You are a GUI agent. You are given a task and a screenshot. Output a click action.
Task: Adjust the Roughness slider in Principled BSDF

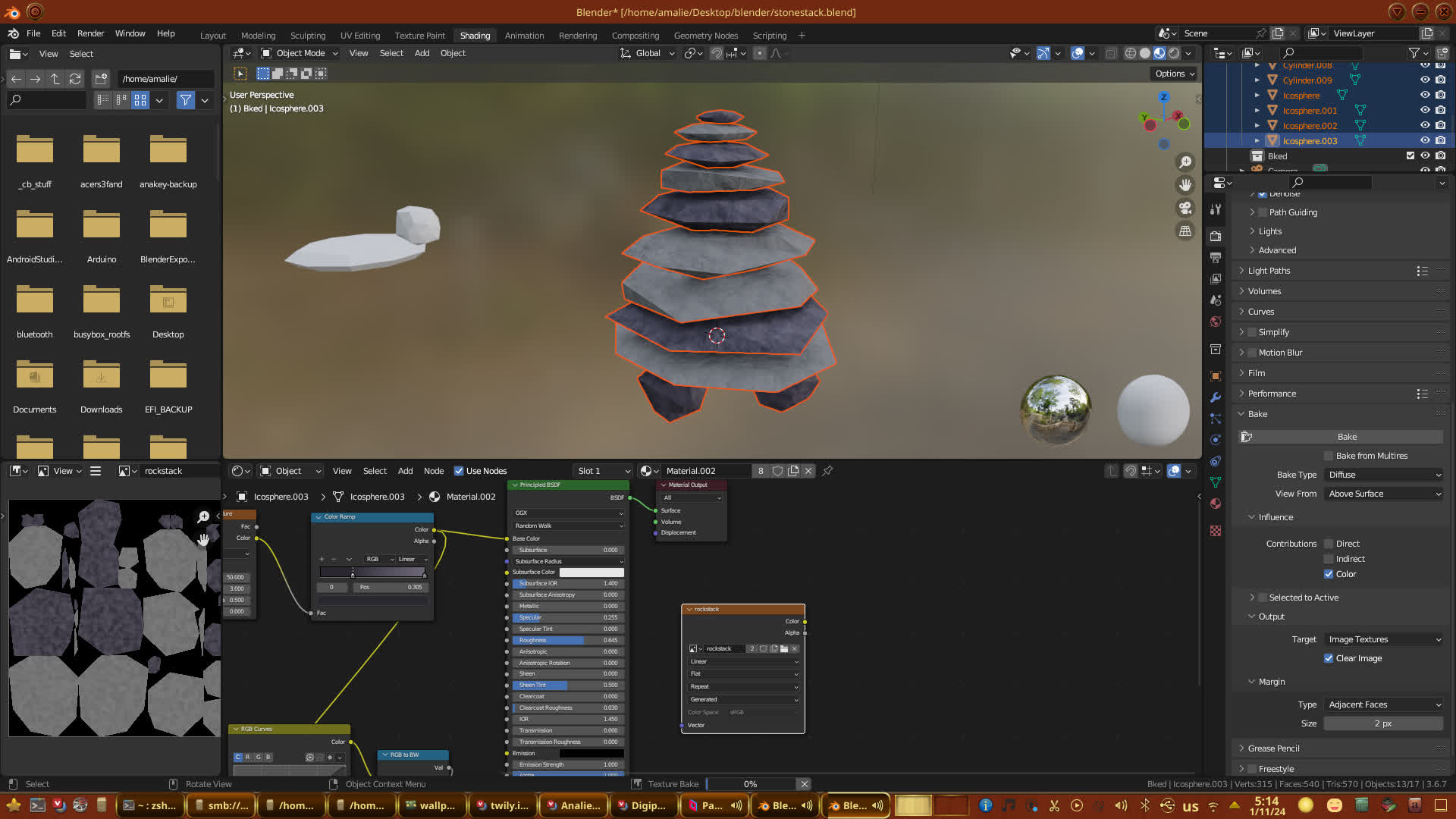point(567,640)
